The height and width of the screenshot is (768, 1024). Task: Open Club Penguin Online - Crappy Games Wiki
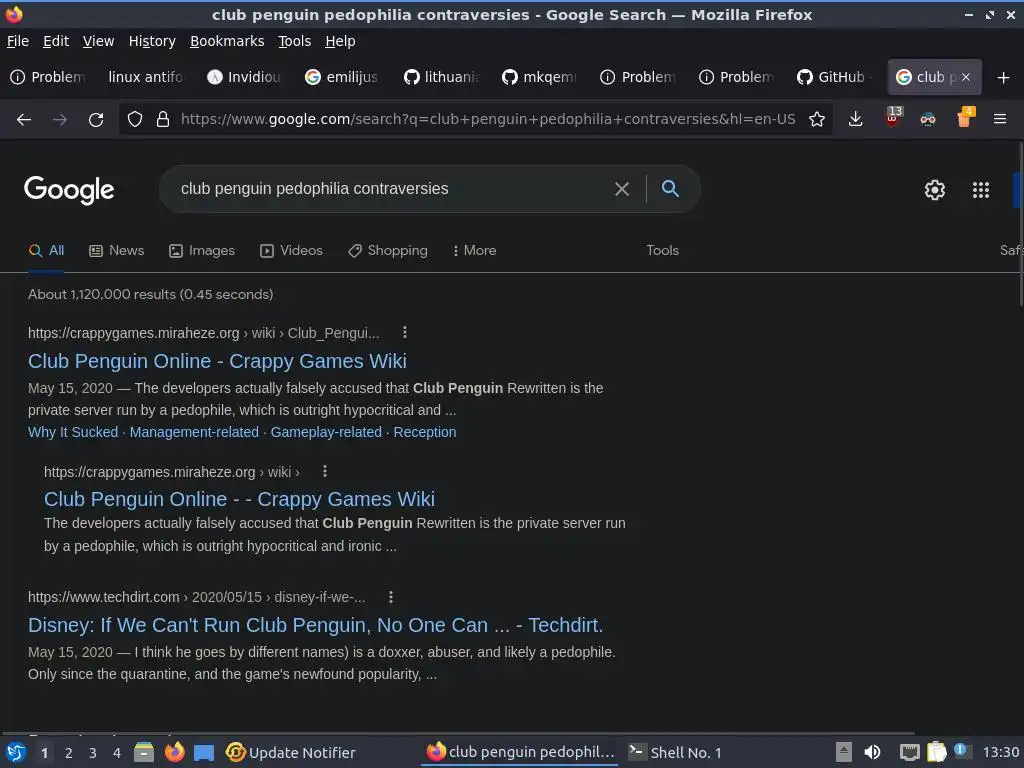217,361
